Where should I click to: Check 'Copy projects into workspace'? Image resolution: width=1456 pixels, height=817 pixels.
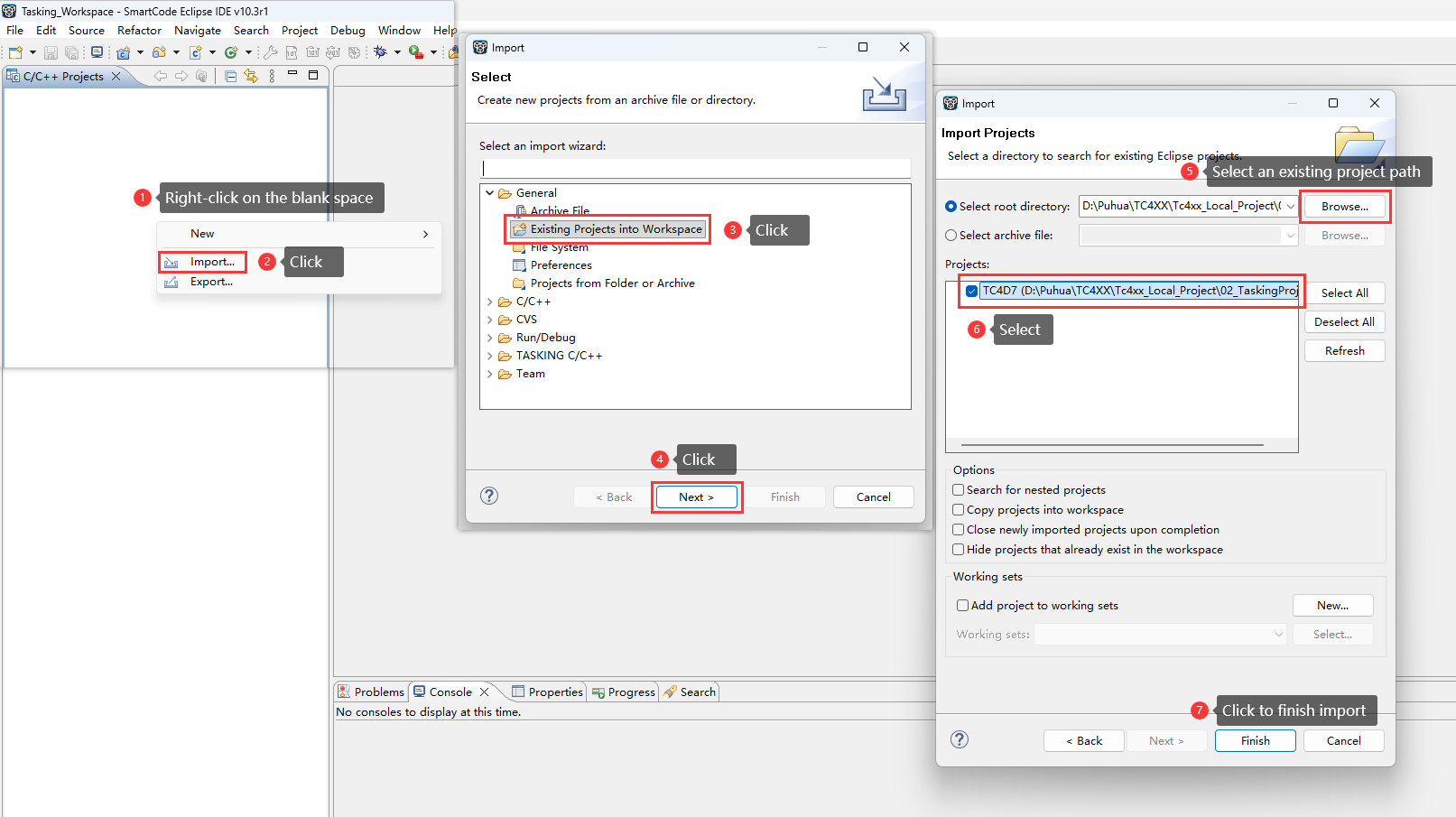(959, 510)
